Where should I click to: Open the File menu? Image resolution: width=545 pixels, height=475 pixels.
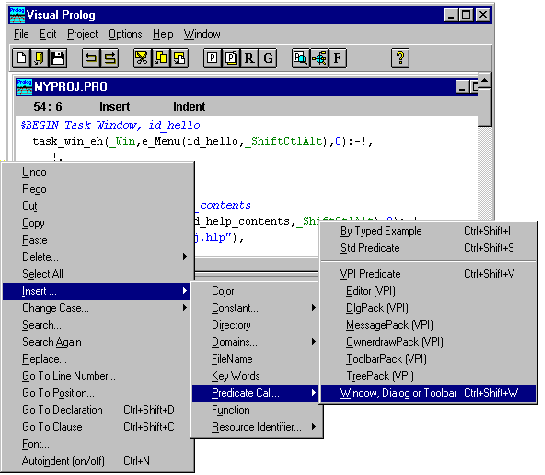click(21, 34)
